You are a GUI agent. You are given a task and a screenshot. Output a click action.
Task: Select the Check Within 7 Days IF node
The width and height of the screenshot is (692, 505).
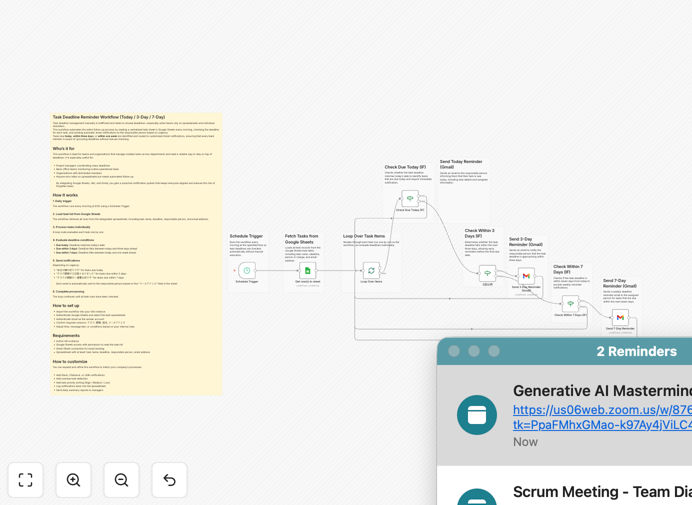pos(571,304)
